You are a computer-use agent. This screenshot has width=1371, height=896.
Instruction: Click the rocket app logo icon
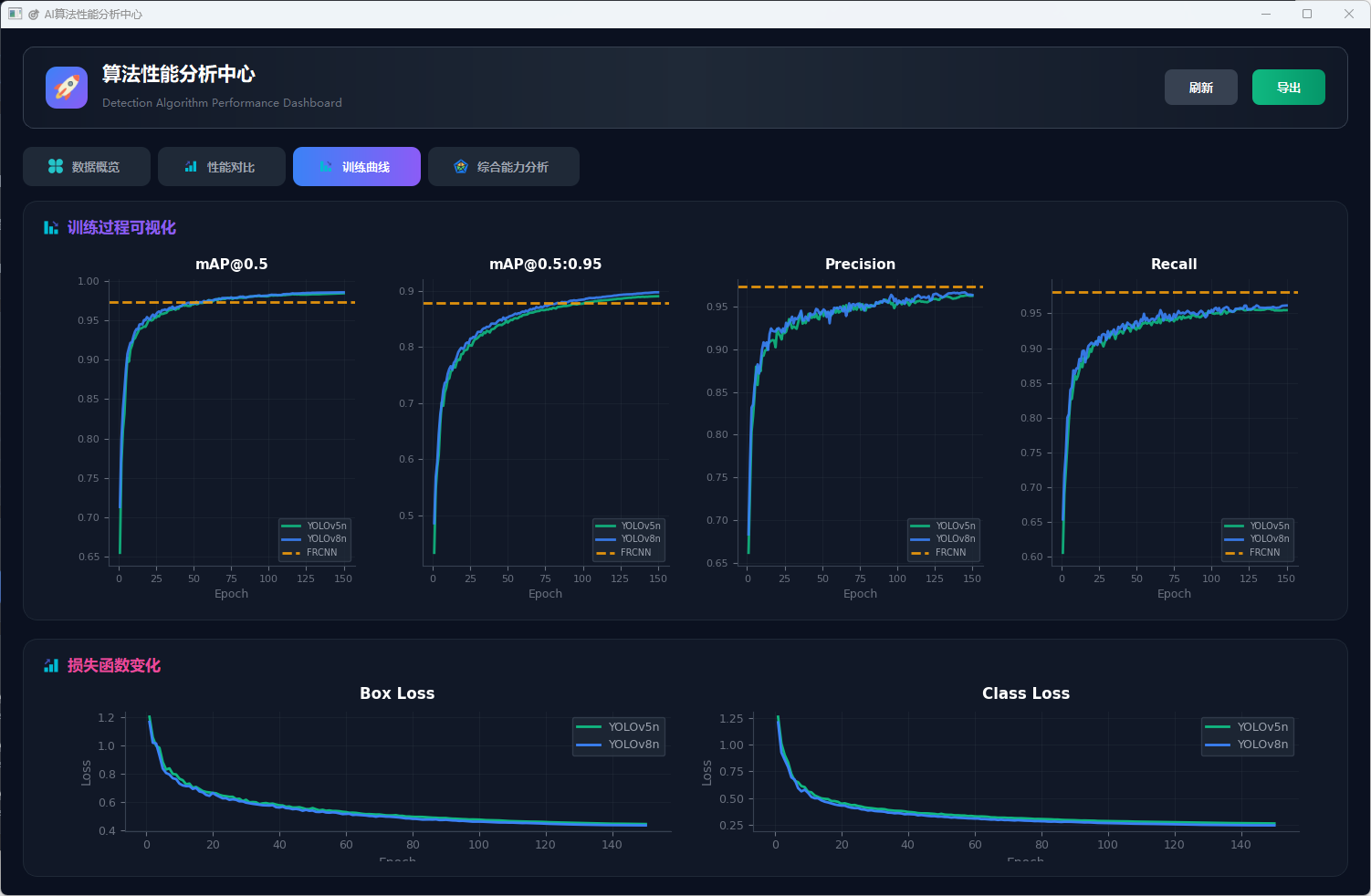pos(67,88)
